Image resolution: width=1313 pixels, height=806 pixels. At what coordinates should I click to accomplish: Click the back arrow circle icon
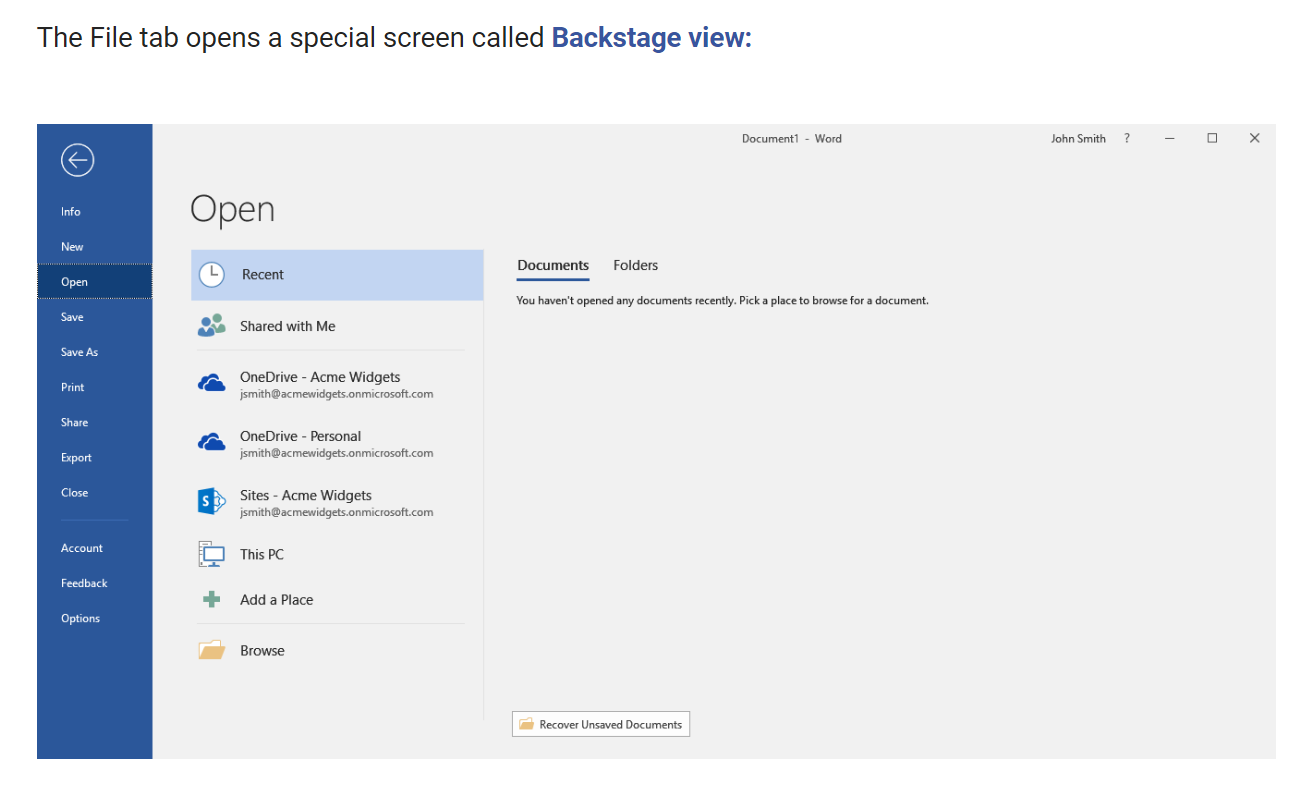pyautogui.click(x=77, y=160)
